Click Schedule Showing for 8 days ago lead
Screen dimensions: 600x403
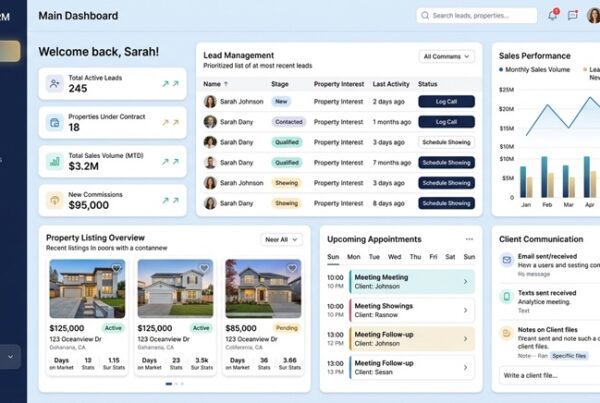click(x=446, y=203)
